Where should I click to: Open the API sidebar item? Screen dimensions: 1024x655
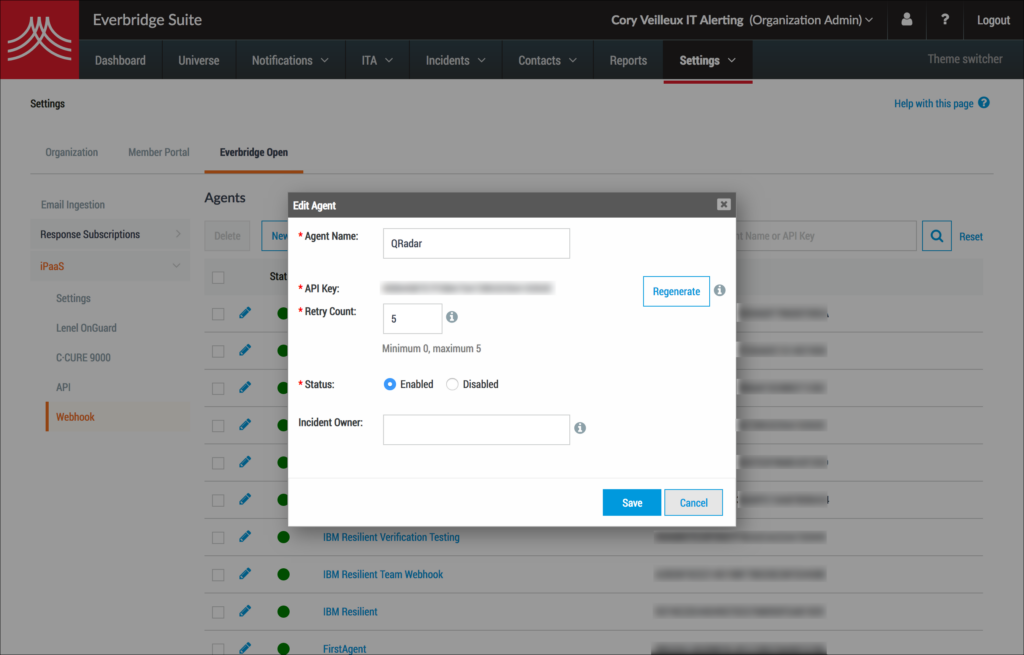[x=63, y=387]
